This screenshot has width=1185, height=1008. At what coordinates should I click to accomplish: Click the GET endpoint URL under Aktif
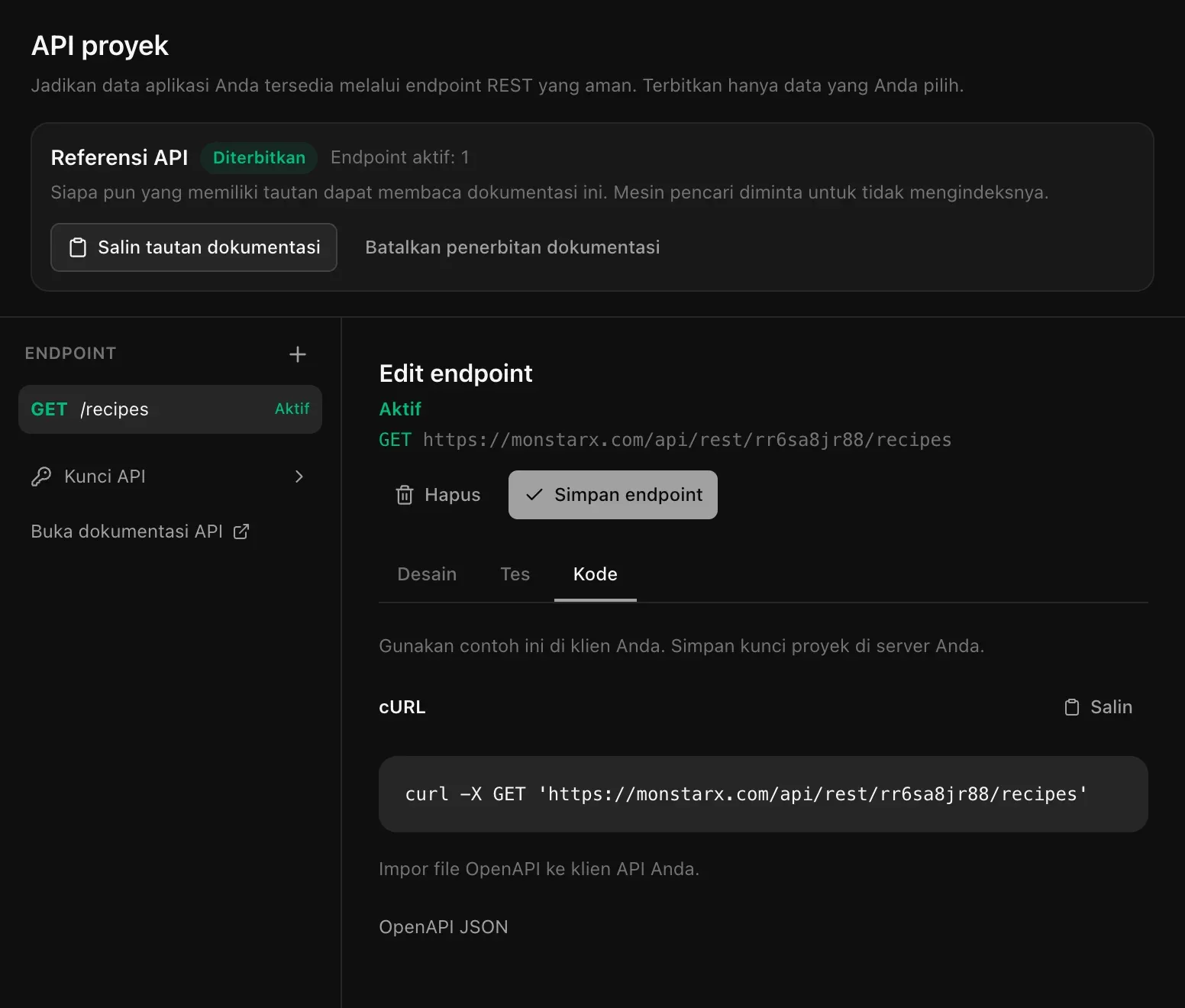[x=665, y=440]
